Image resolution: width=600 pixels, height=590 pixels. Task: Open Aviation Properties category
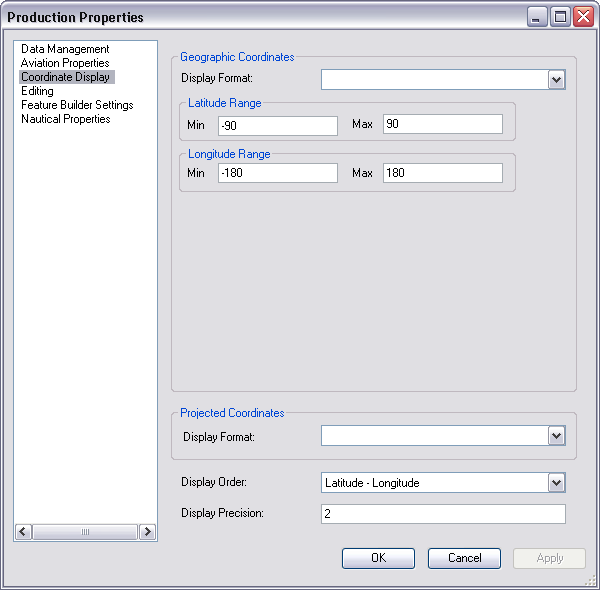coord(65,63)
